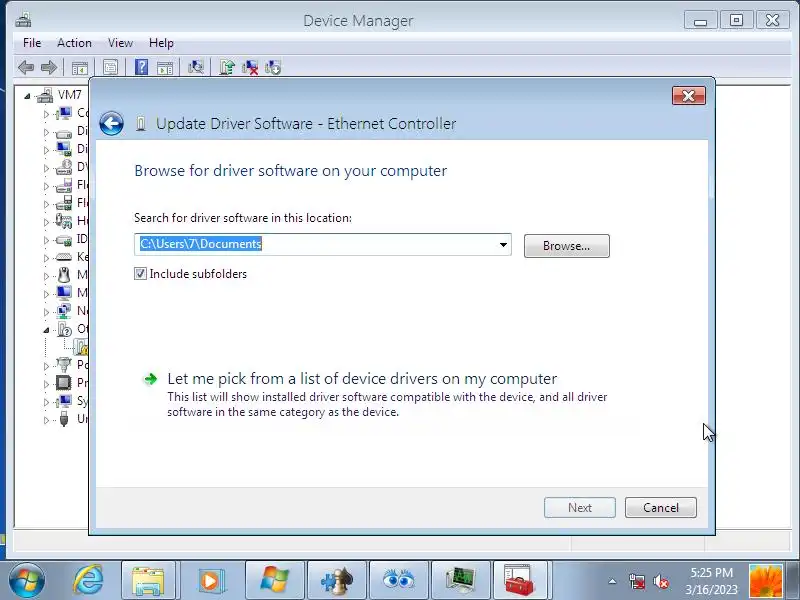Viewport: 800px width, 600px height.
Task: Expand the System devices node triangle
Action: click(46, 402)
